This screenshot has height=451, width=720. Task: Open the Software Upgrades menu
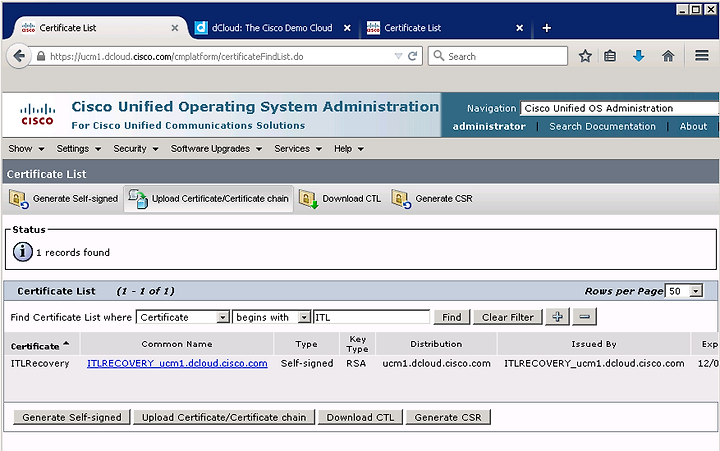(216, 149)
